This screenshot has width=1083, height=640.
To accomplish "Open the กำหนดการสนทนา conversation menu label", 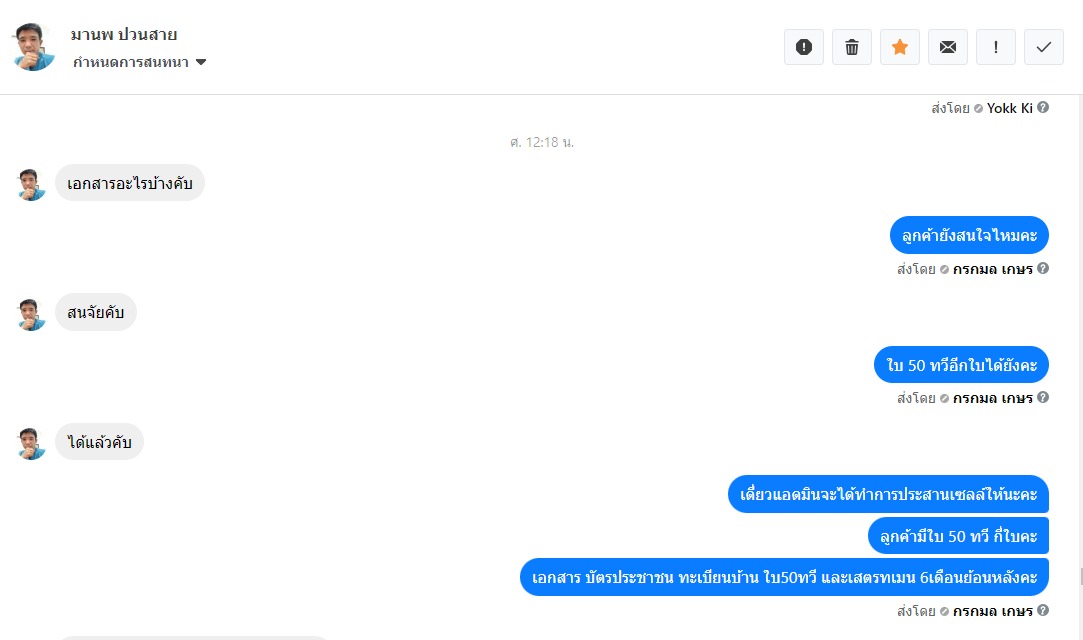I will [x=131, y=62].
